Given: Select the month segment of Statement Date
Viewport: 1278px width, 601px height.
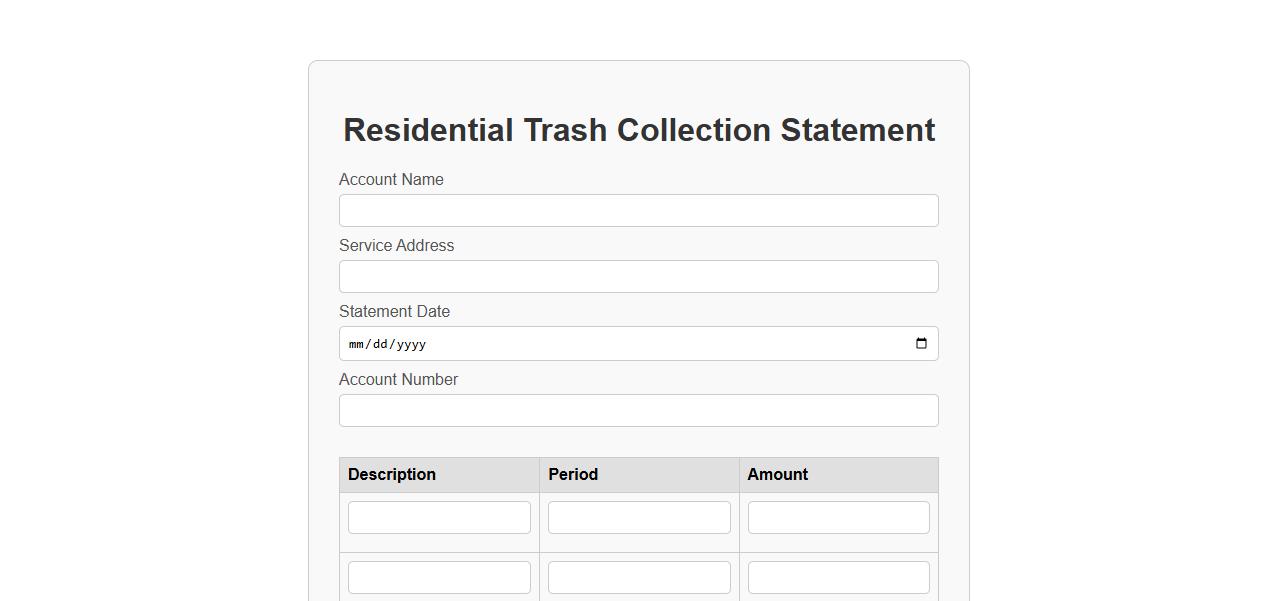Looking at the screenshot, I should (356, 344).
